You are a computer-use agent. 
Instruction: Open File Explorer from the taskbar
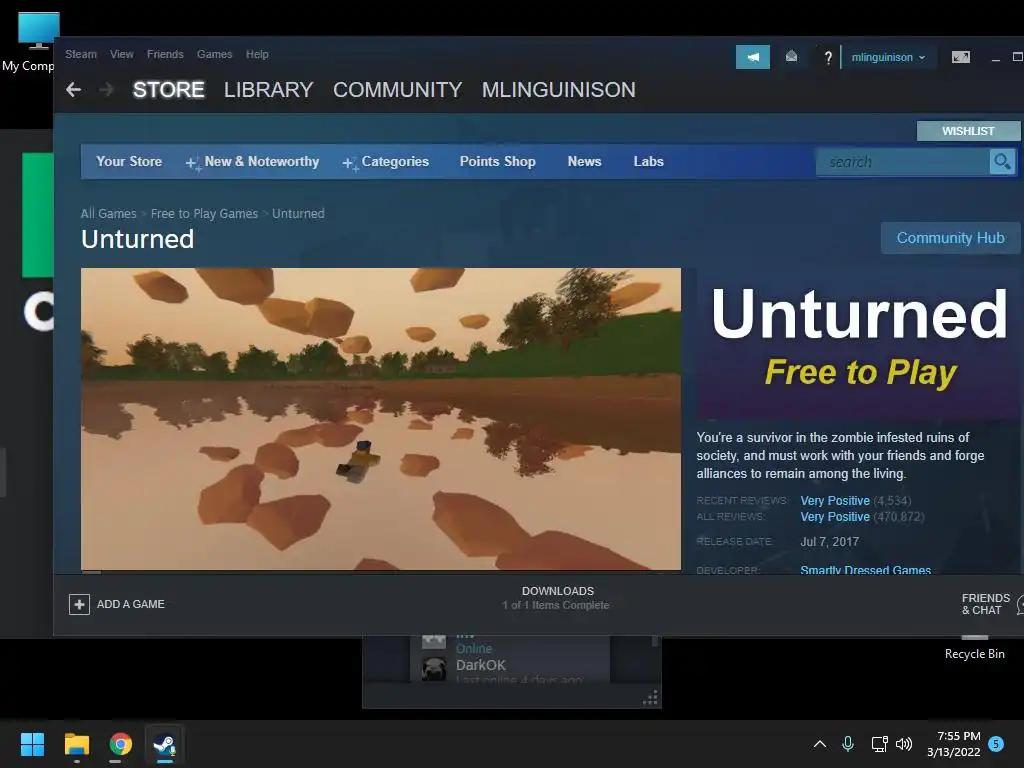click(x=76, y=744)
